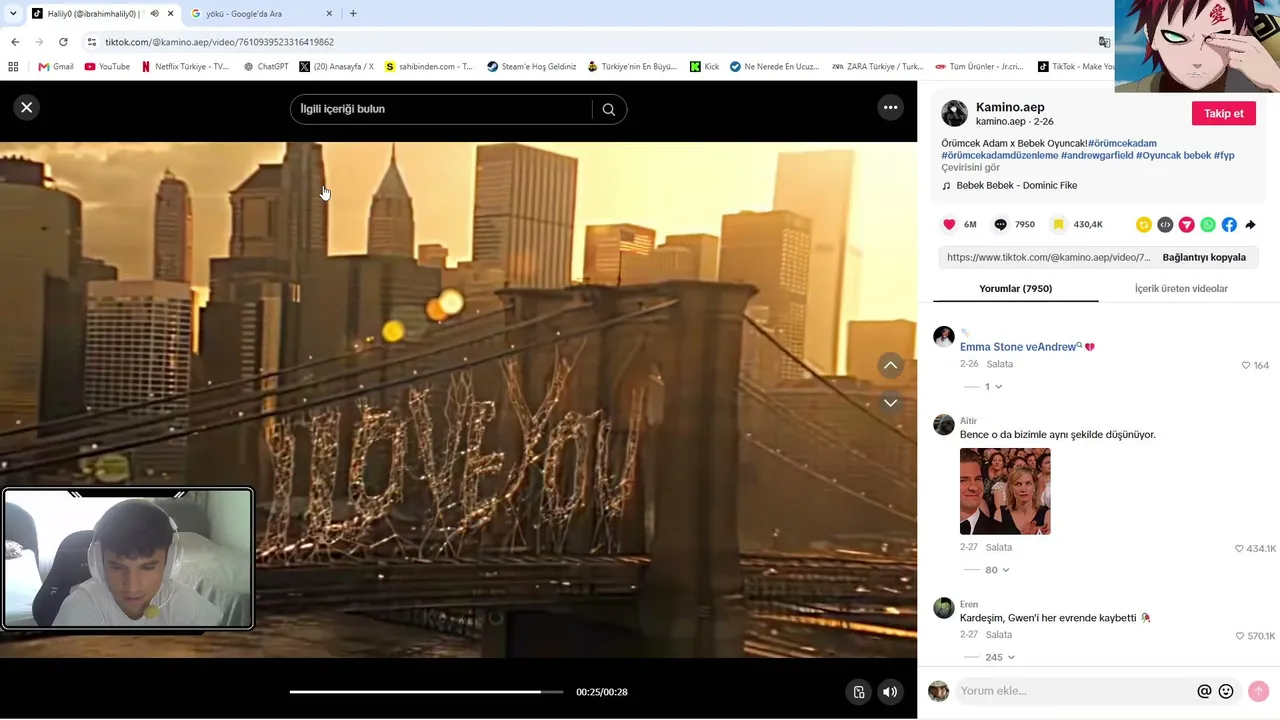Open the Chrome apps grid icon

13,67
